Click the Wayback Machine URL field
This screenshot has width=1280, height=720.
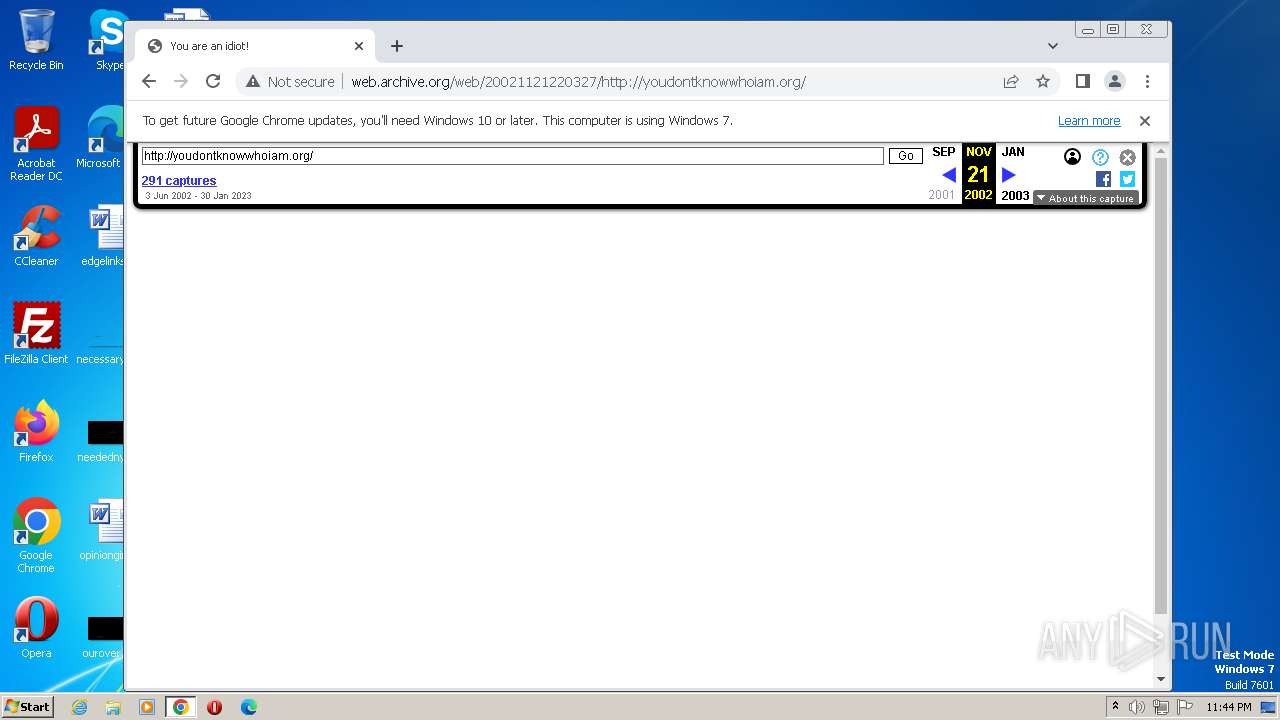pos(512,156)
